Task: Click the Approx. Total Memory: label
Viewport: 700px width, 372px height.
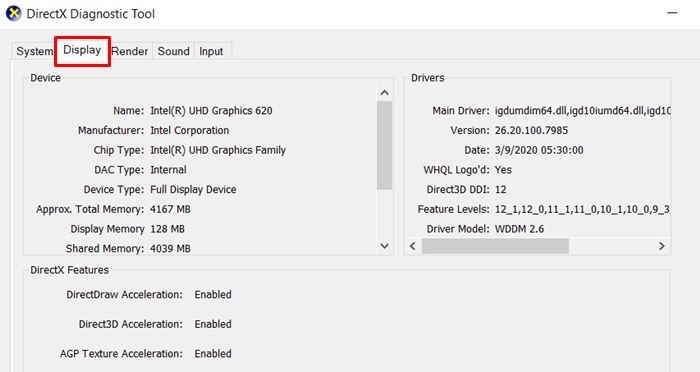Action: click(x=90, y=209)
